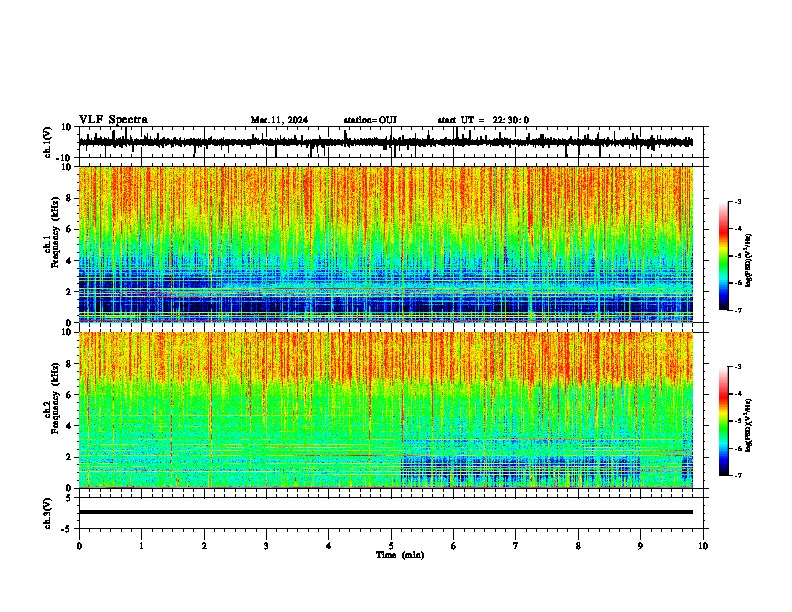Click the "10" tick on the Time axis
Screen dimensions: 792x612
coord(703,546)
